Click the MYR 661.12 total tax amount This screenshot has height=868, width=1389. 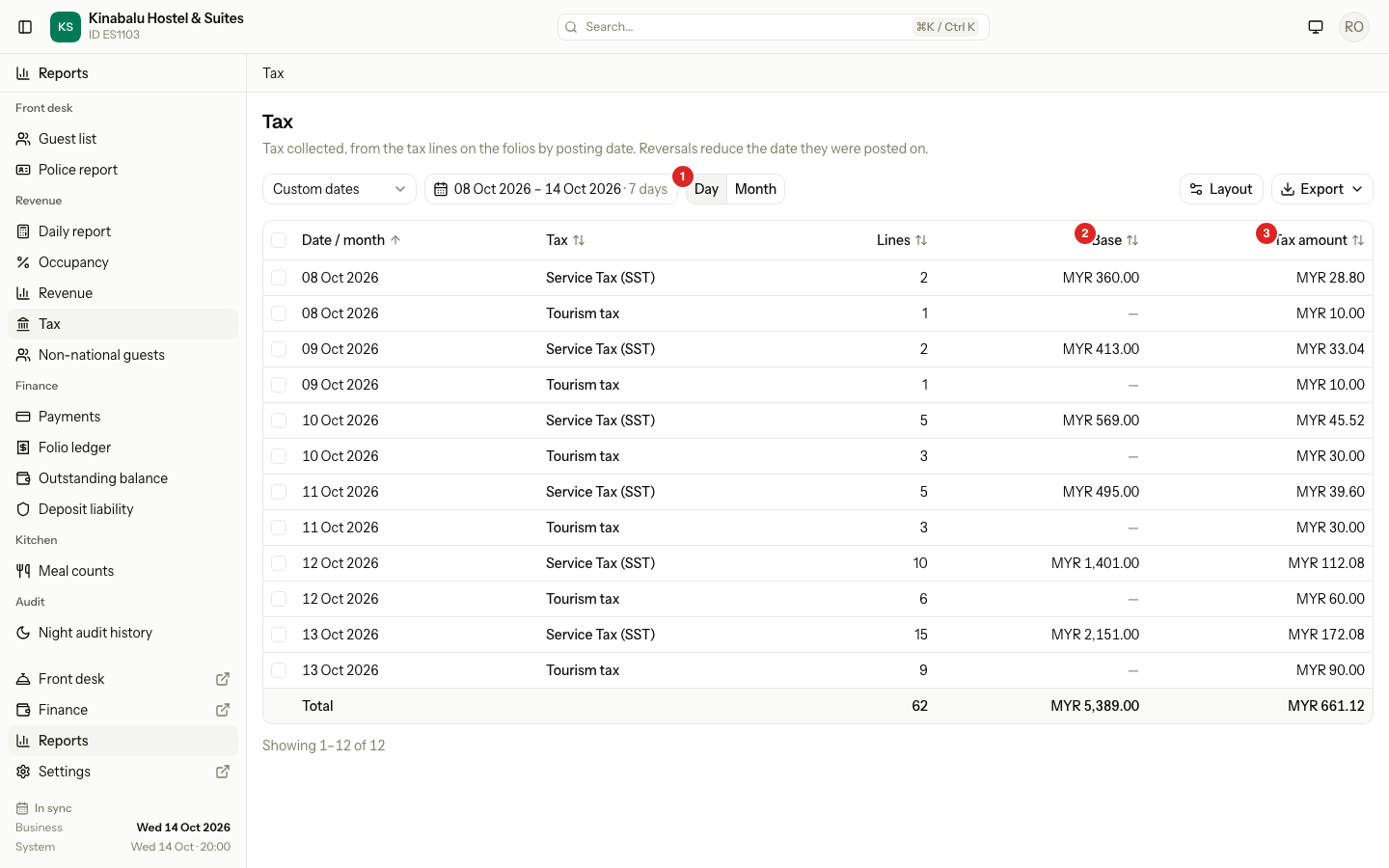[1326, 706]
